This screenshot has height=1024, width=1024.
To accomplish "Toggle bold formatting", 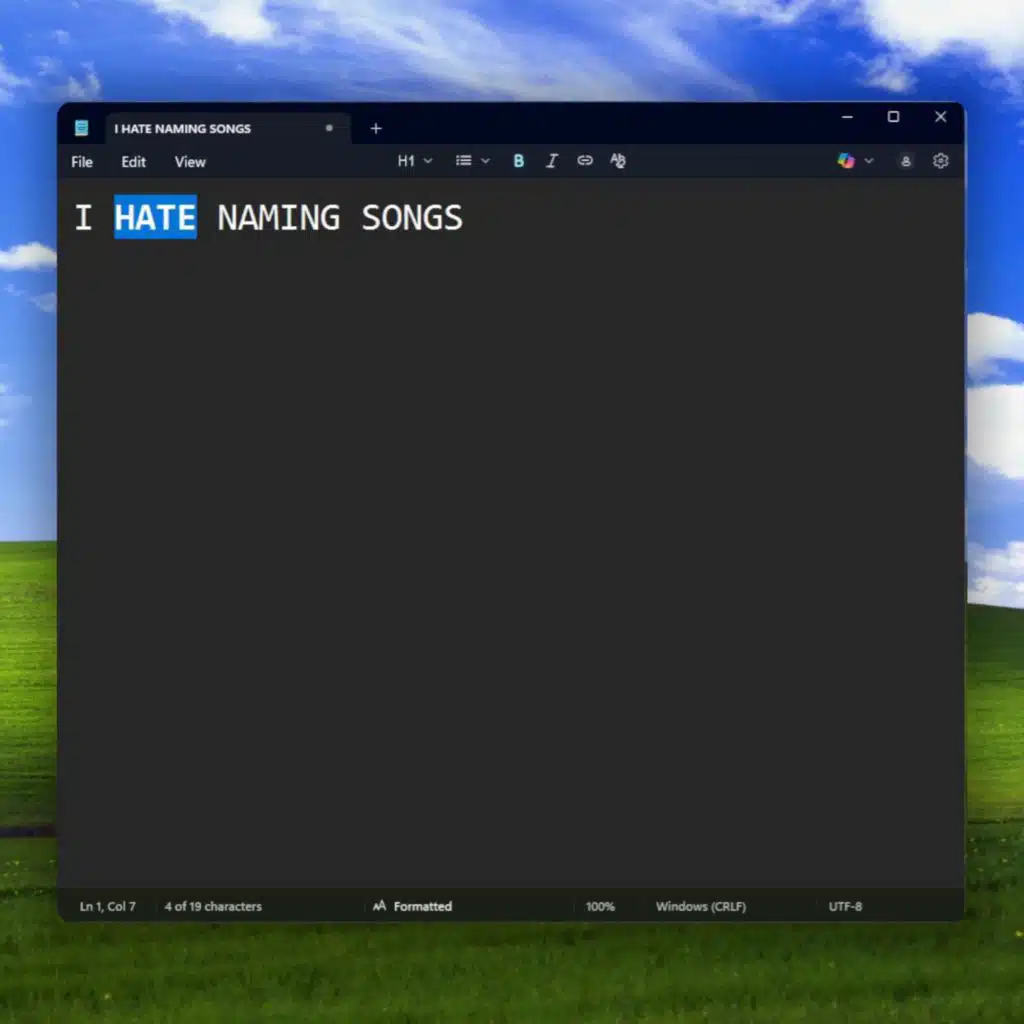I will click(519, 161).
